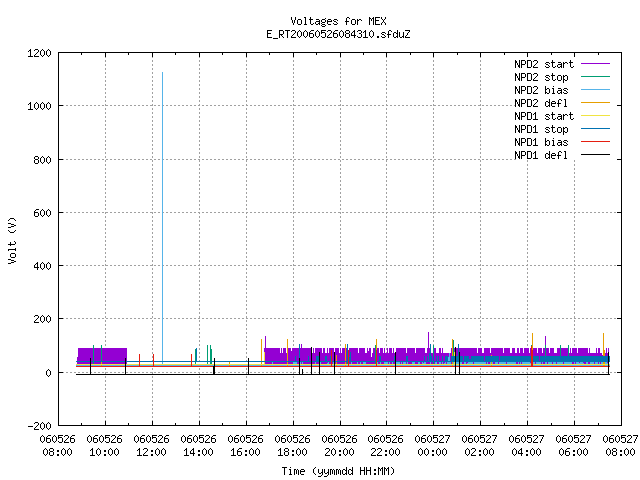The image size is (640, 480).
Task: Click the "NPD1 start" legend label
Action: point(544,116)
